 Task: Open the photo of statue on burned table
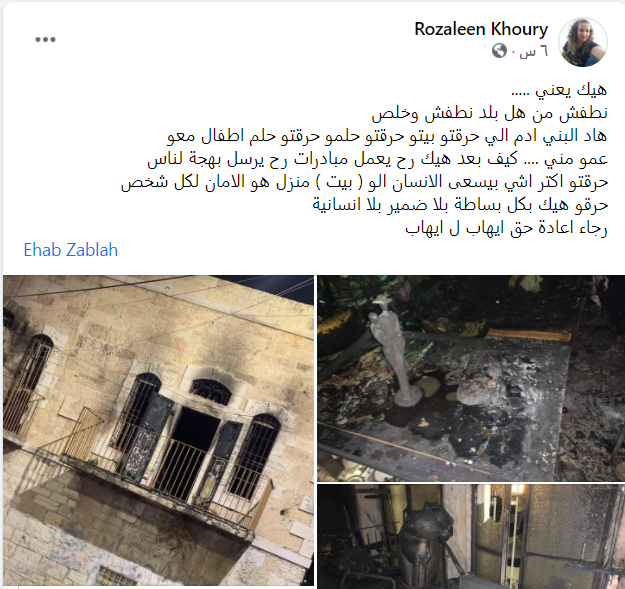pos(471,378)
